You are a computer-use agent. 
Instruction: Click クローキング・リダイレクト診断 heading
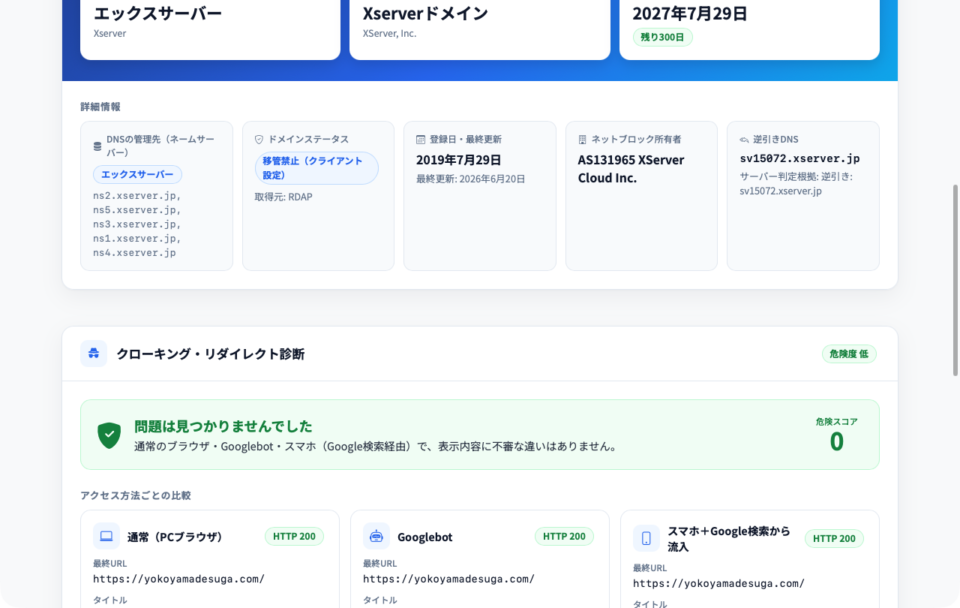(211, 354)
